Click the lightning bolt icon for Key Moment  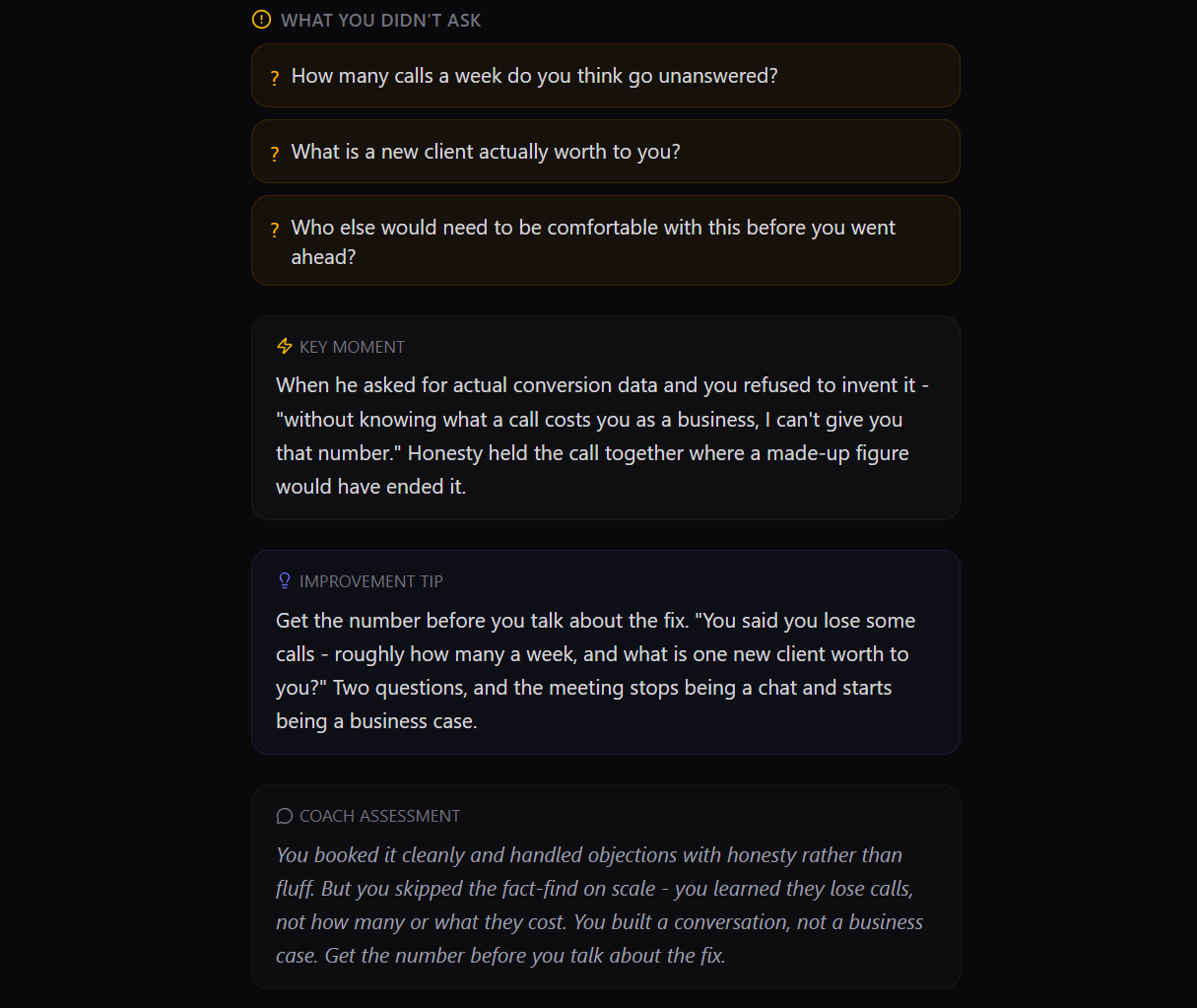point(285,346)
